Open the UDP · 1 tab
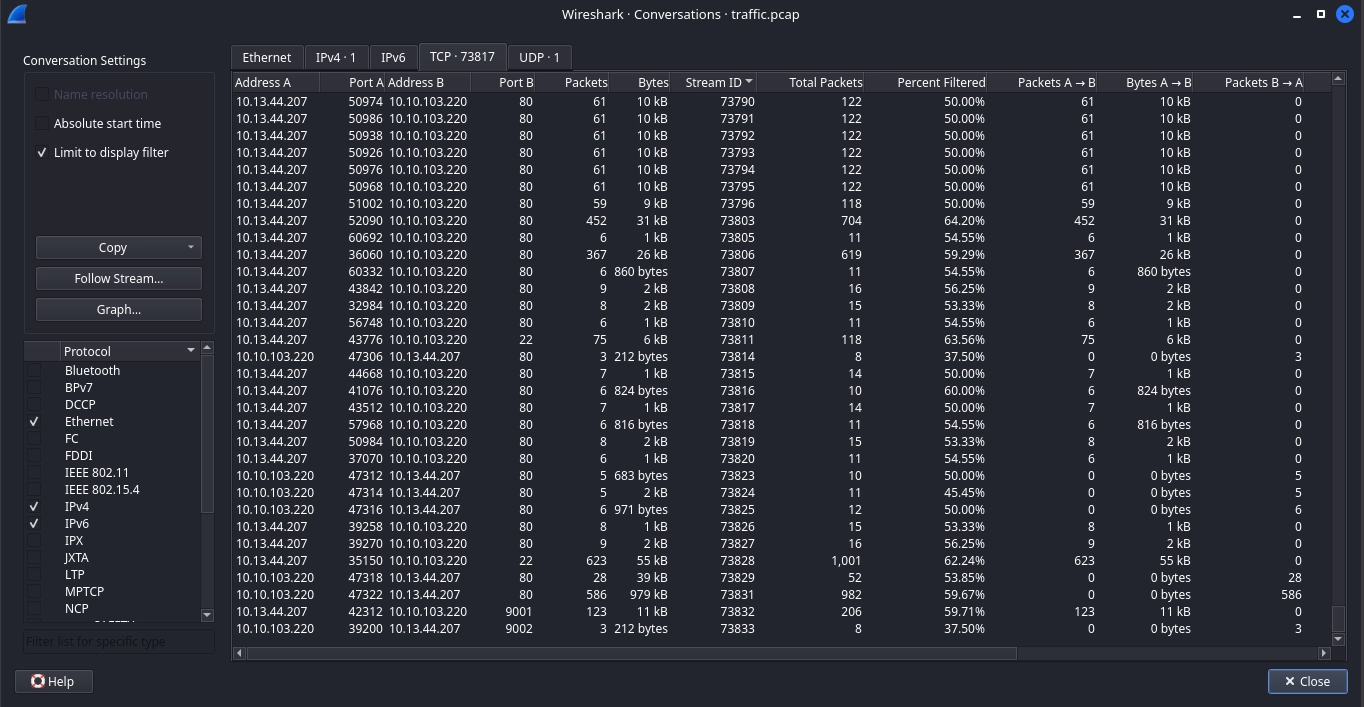 coord(539,57)
